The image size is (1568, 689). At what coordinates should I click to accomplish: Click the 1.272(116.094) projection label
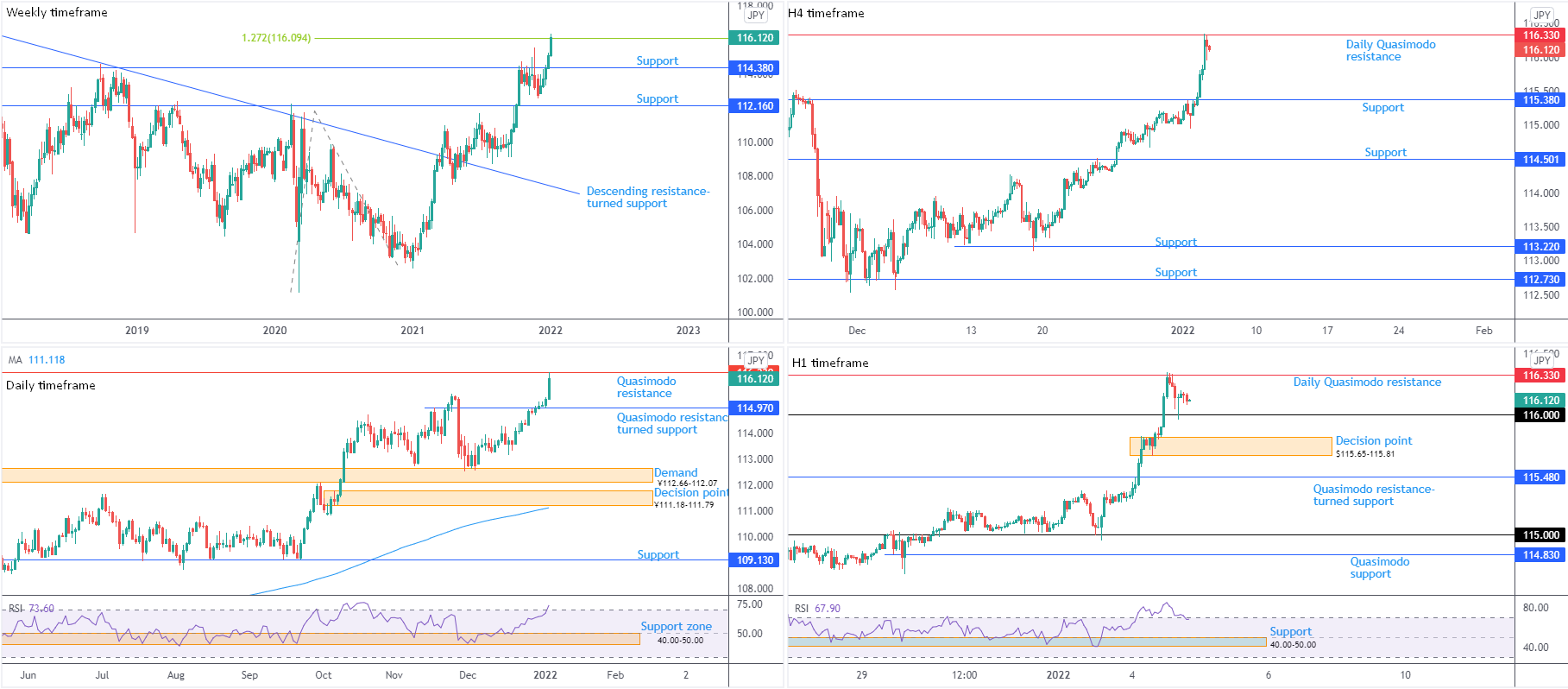click(x=276, y=38)
